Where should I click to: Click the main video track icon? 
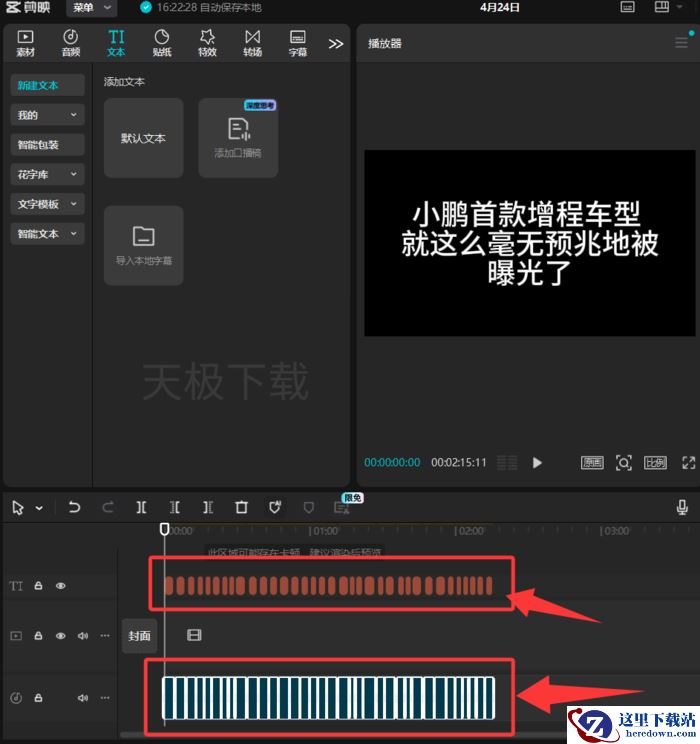coord(16,635)
